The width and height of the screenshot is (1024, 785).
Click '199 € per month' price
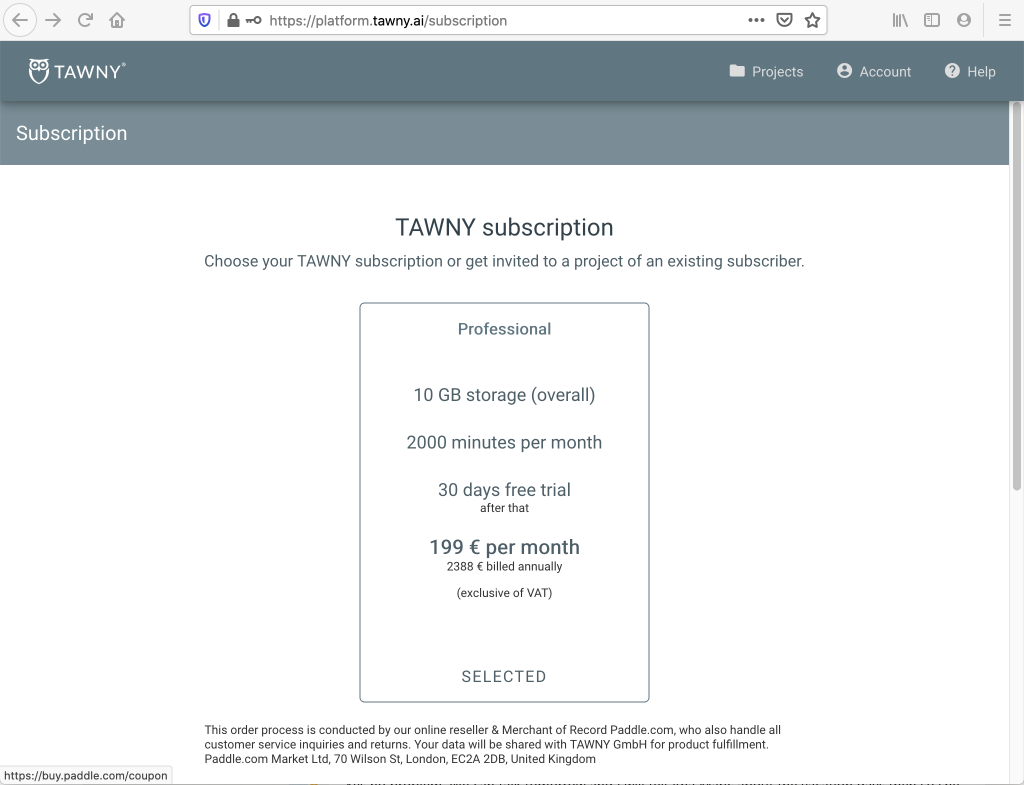(x=504, y=547)
